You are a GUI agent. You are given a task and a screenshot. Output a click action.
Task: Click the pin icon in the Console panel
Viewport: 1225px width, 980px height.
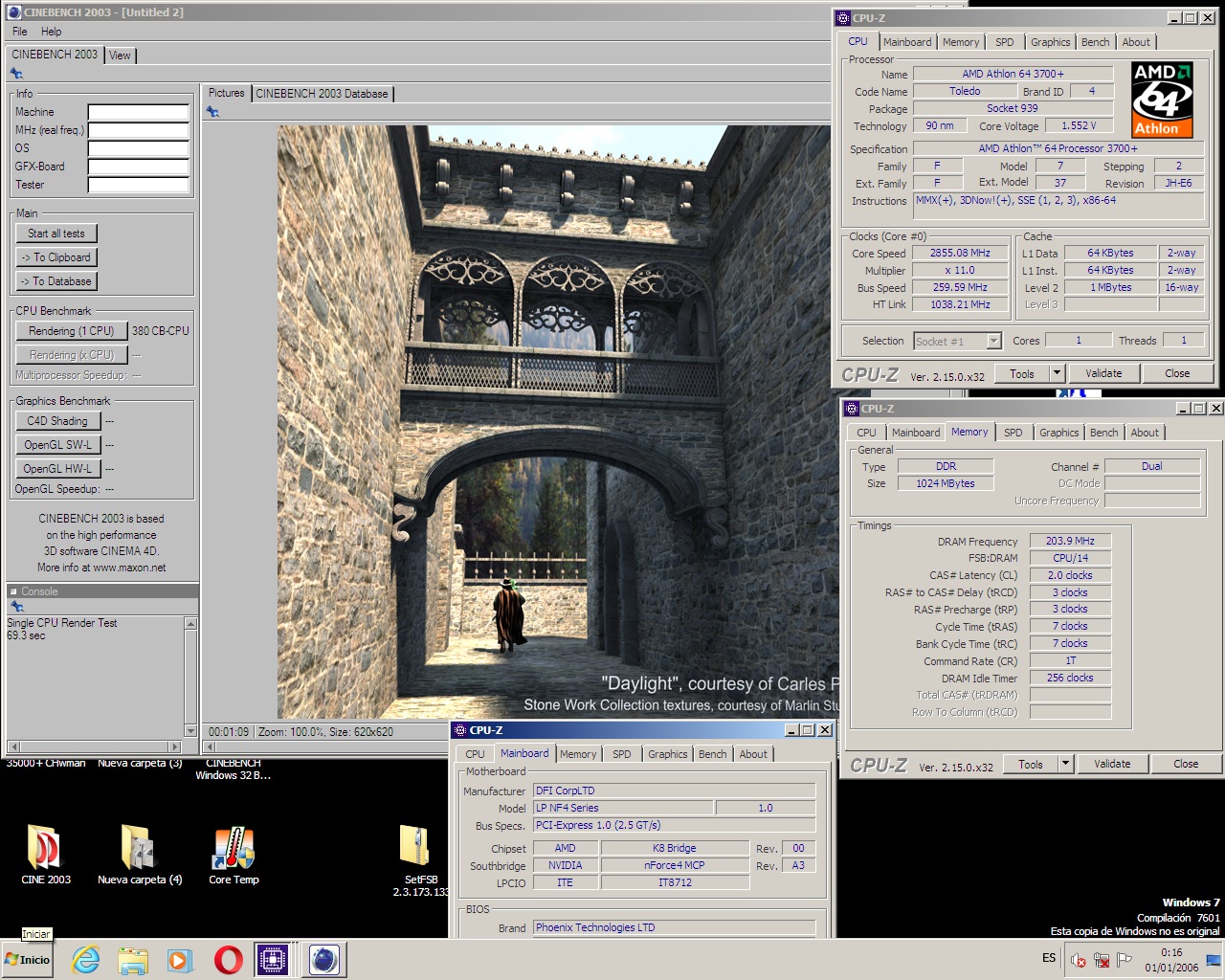pos(16,607)
